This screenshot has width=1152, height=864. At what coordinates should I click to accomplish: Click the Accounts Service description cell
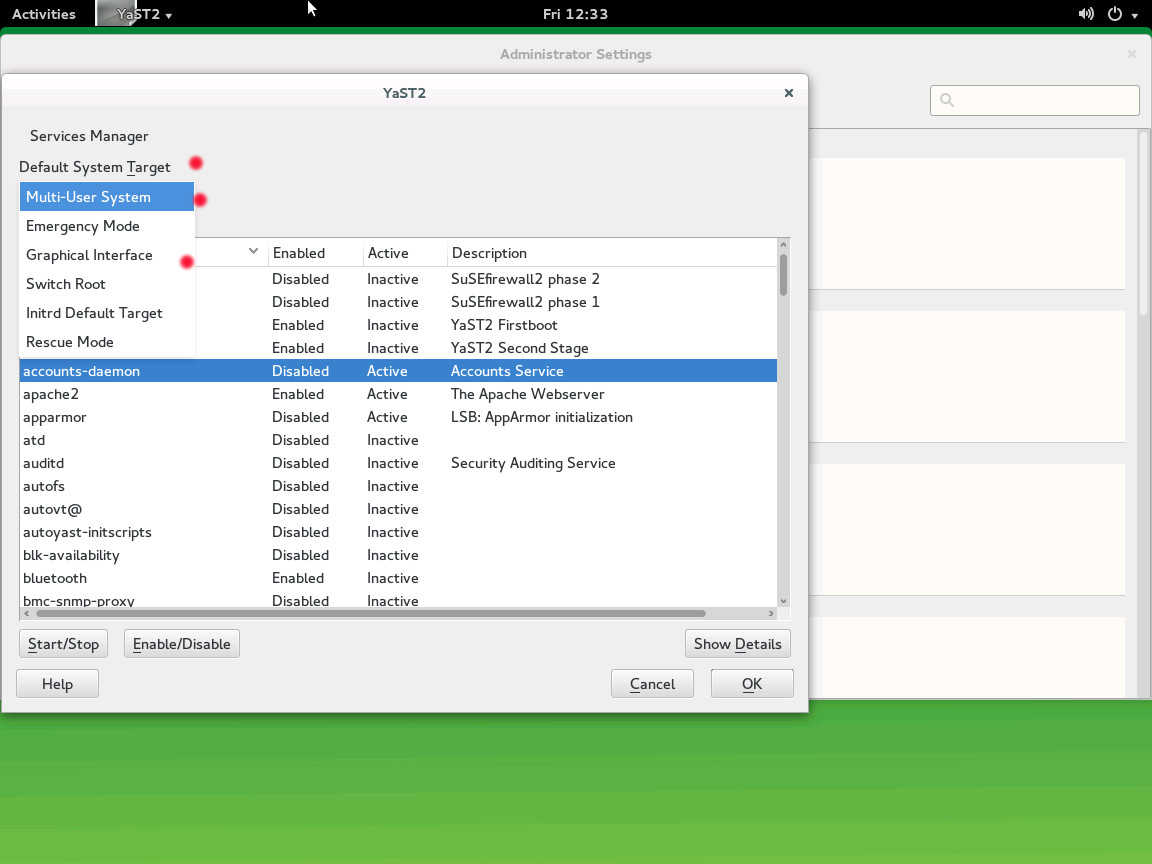tap(507, 371)
